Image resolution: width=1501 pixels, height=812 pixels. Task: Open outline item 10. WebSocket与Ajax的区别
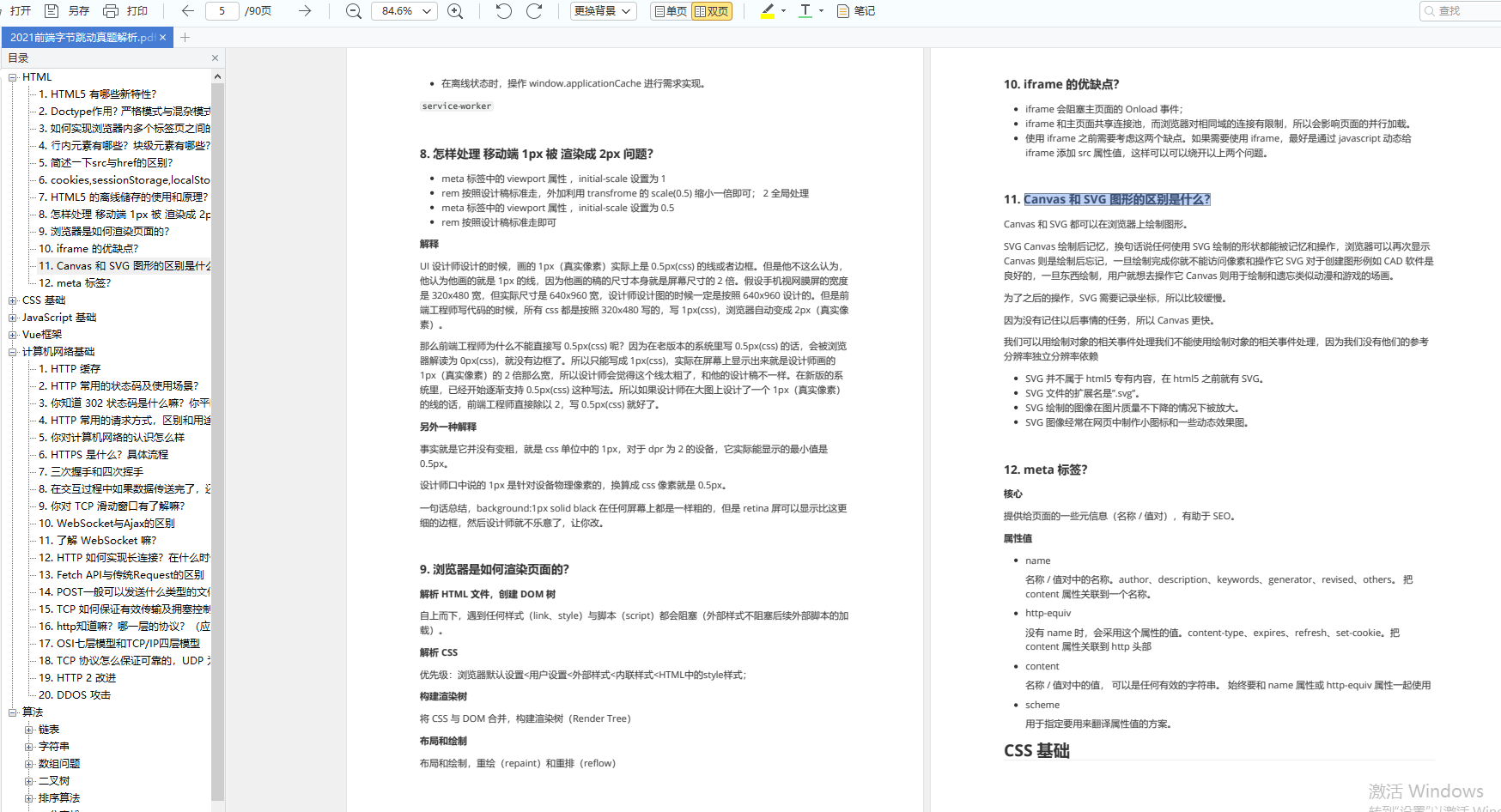[106, 524]
